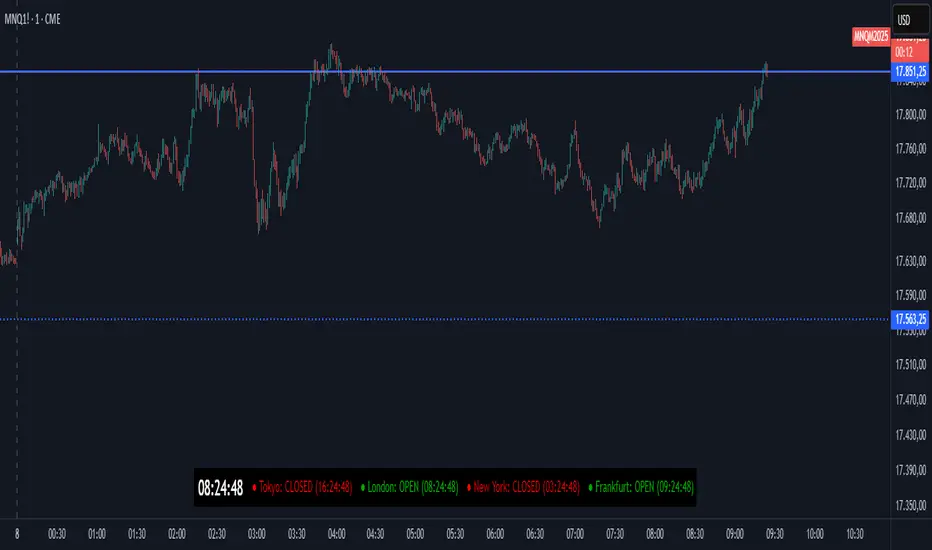Click the 05:00 time axis label
Image resolution: width=932 pixels, height=550 pixels.
pos(415,534)
